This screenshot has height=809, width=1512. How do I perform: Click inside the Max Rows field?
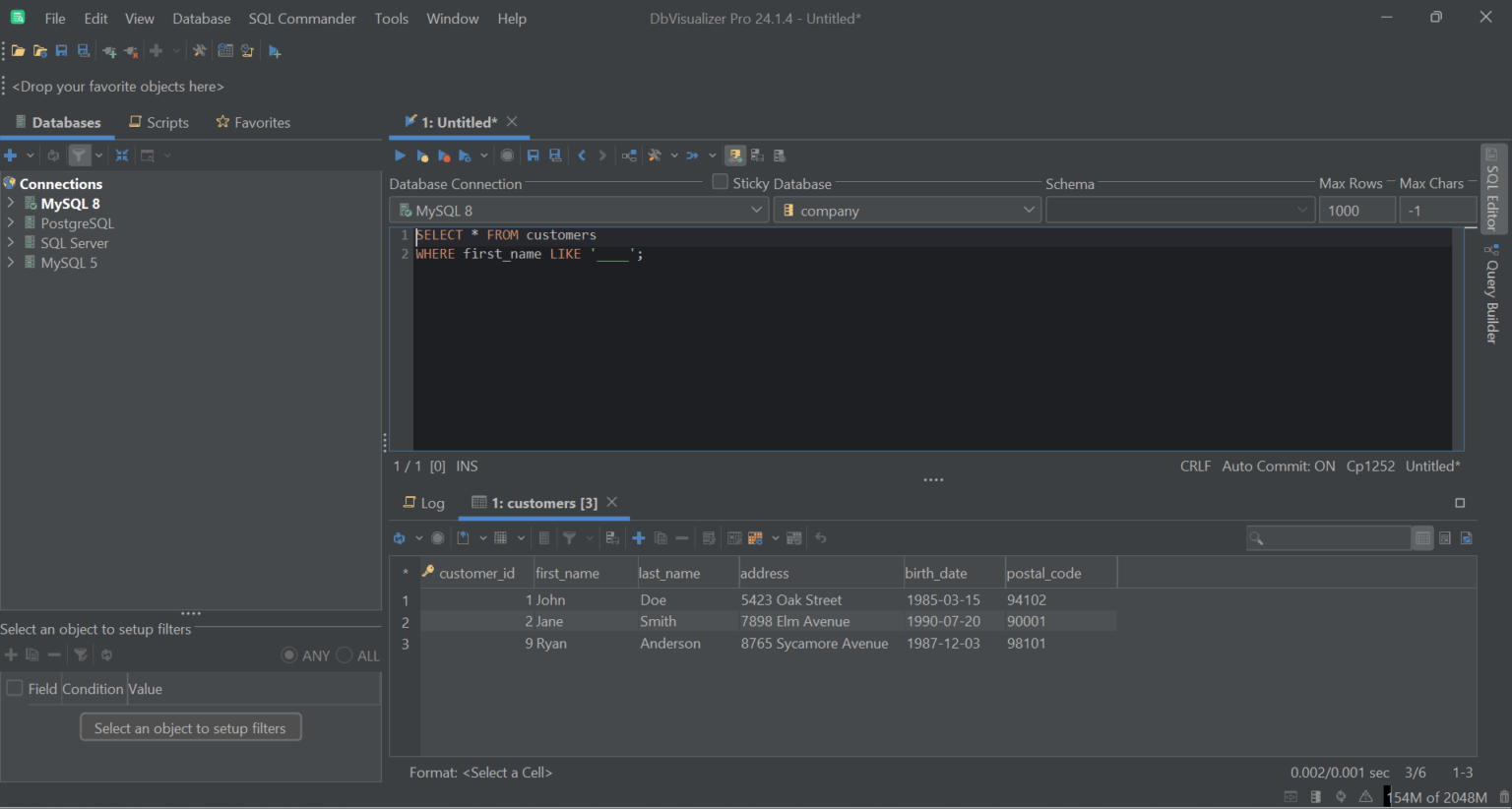tap(1356, 209)
